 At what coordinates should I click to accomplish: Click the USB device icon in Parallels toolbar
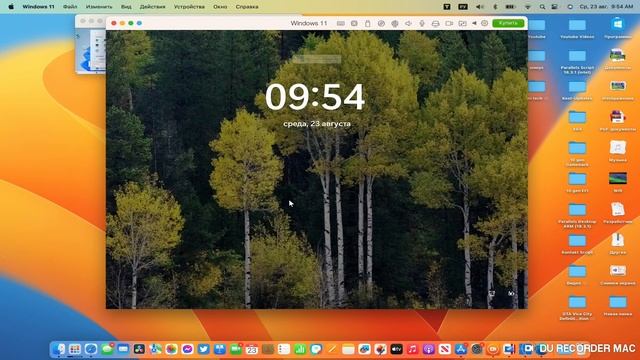coord(368,23)
